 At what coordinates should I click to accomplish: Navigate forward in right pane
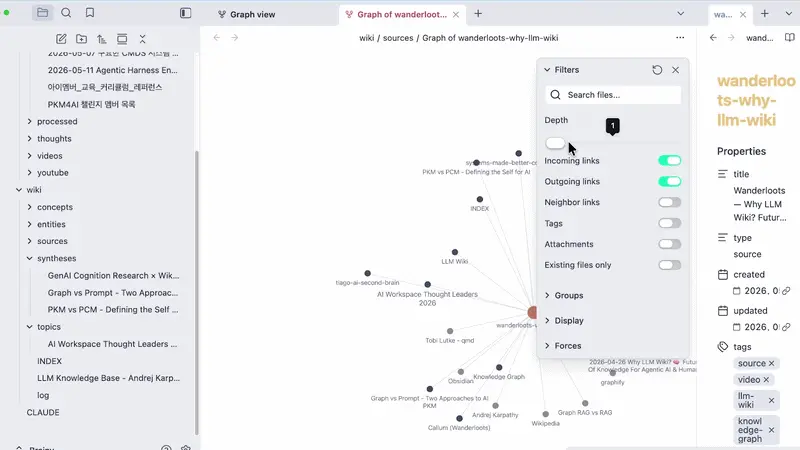(731, 38)
